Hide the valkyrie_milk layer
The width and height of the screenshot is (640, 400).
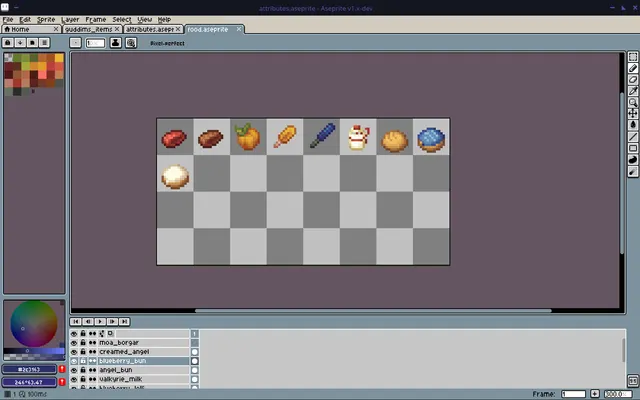pyautogui.click(x=74, y=379)
